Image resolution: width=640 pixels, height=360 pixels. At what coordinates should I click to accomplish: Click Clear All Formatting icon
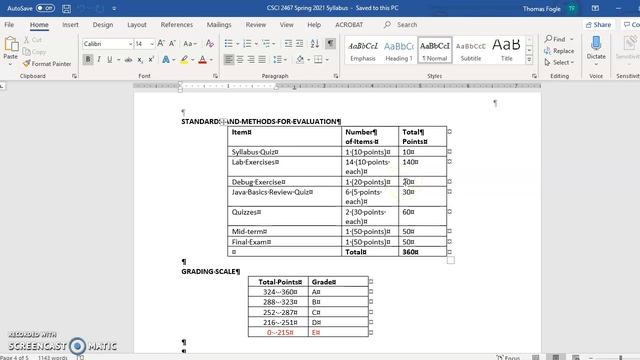pos(210,43)
